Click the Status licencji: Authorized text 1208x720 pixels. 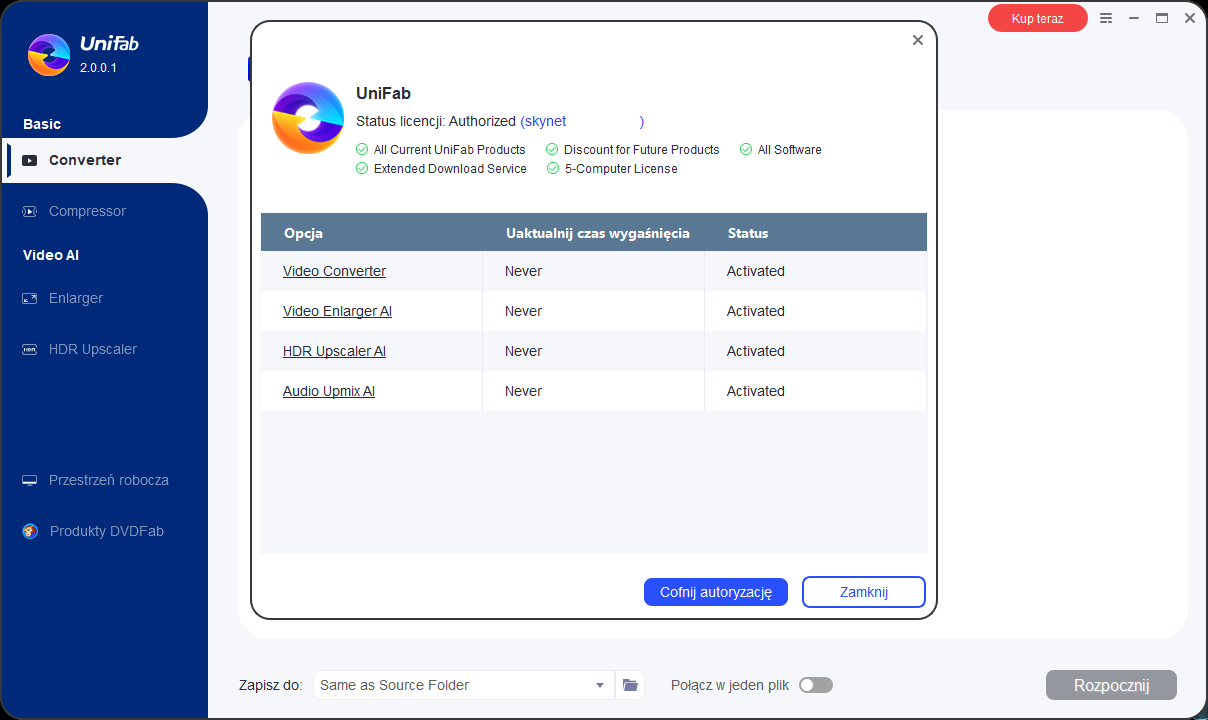[436, 121]
